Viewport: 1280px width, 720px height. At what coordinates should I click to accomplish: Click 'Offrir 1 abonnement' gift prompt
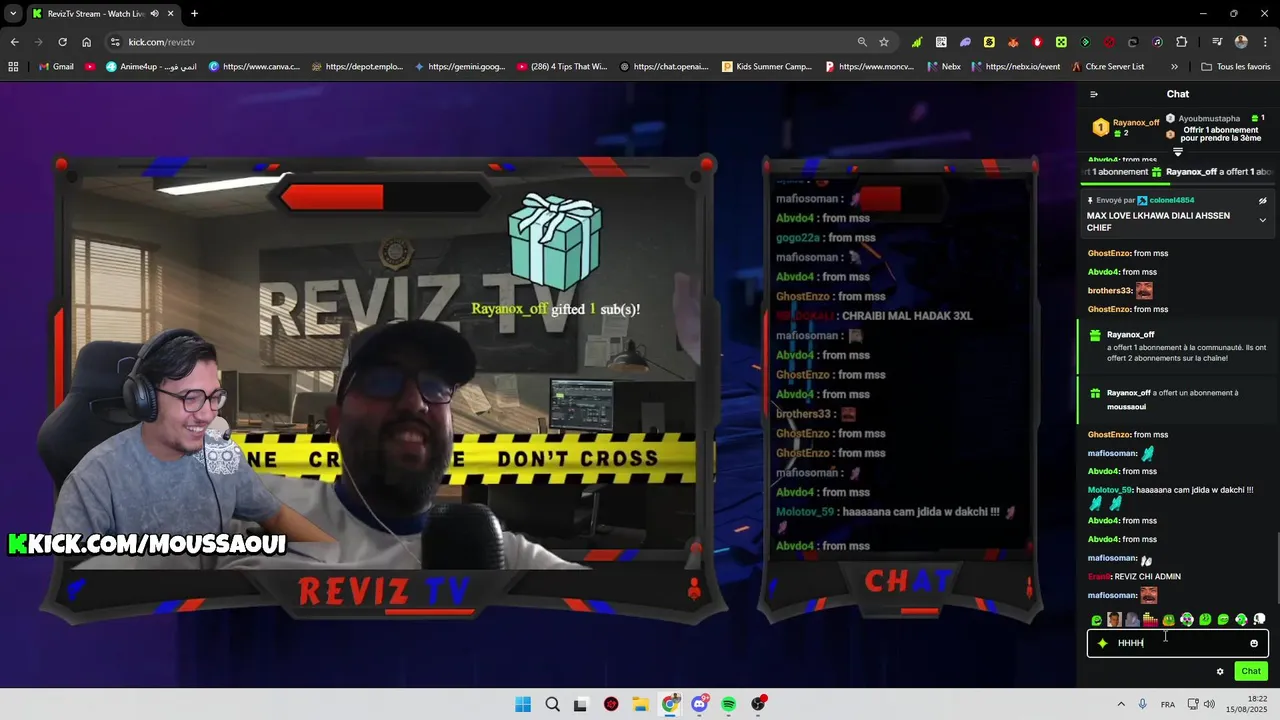point(1221,134)
